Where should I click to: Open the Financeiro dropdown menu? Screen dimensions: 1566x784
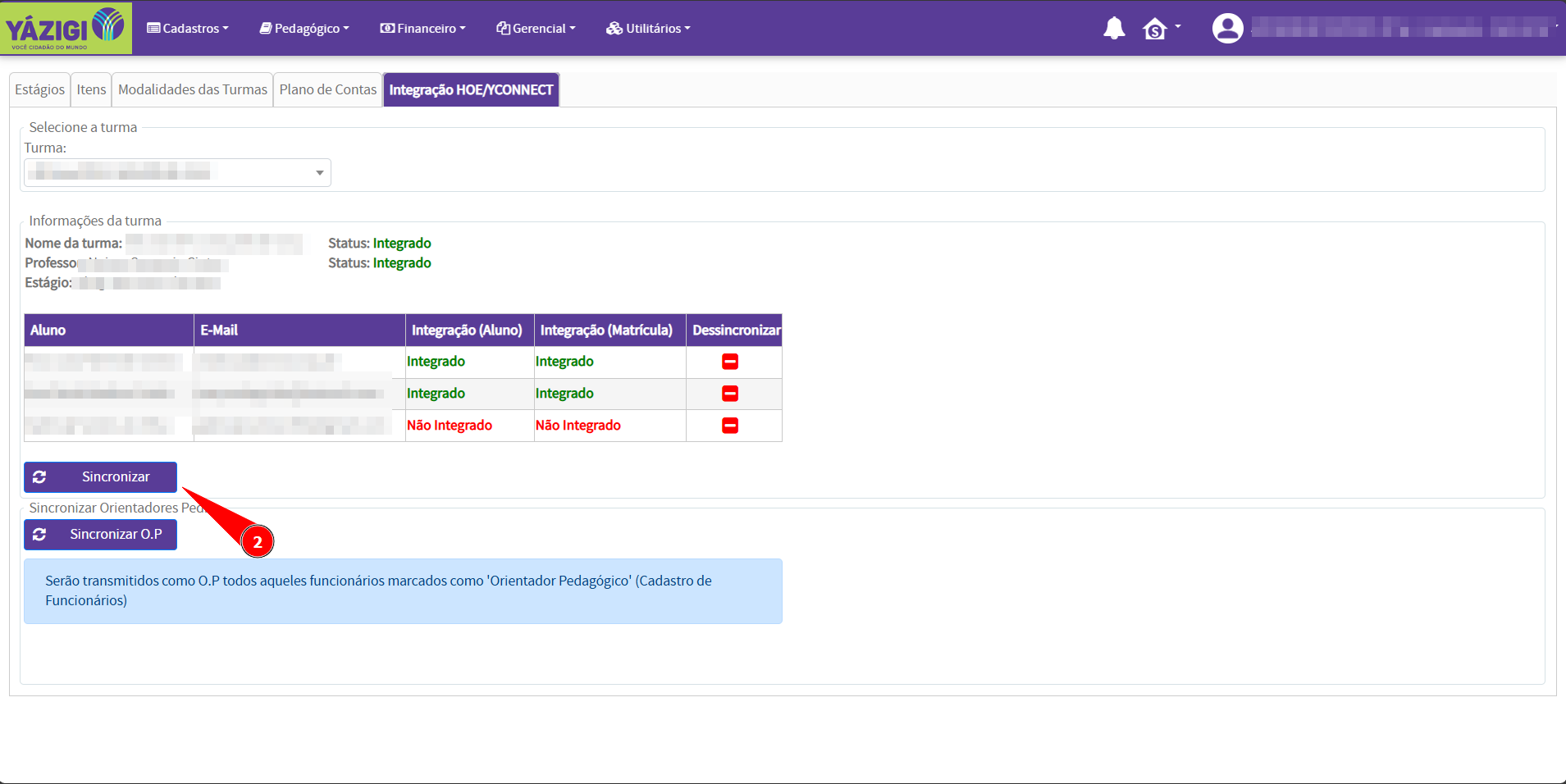coord(422,29)
